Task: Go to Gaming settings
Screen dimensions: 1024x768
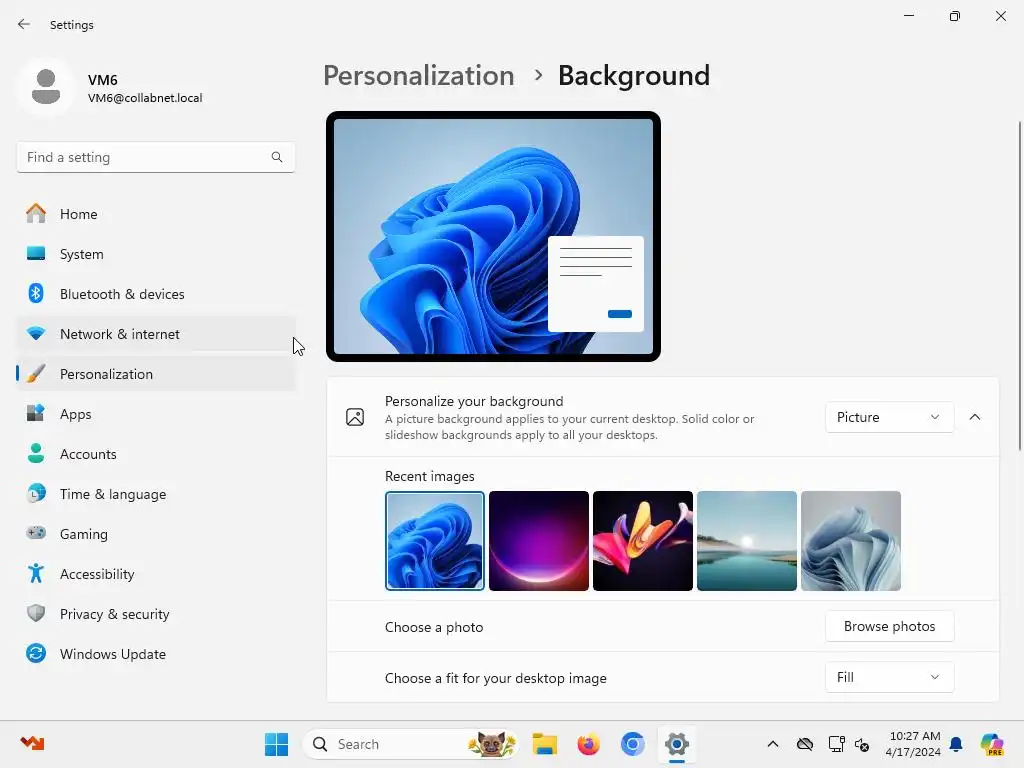Action: (155, 534)
